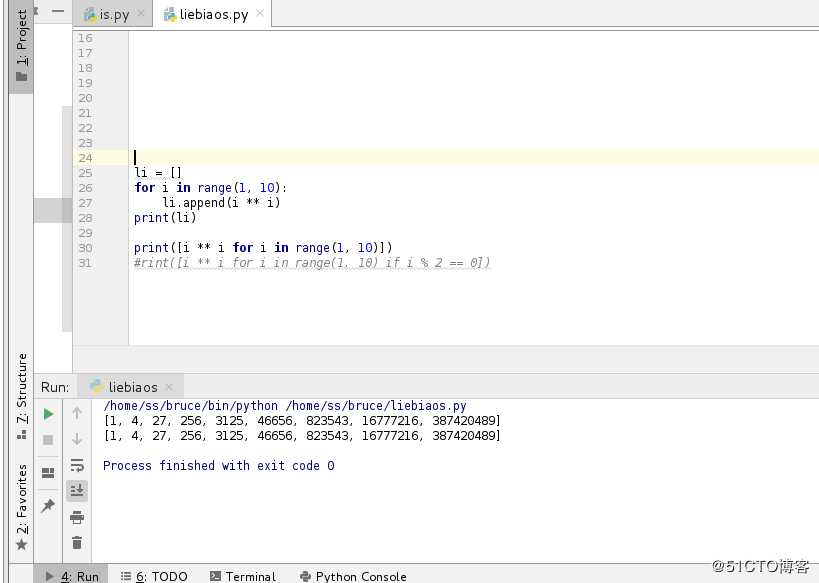Screen dimensions: 819x583
Task: Click 'Process finished with exit code 0' text
Action: (x=218, y=465)
